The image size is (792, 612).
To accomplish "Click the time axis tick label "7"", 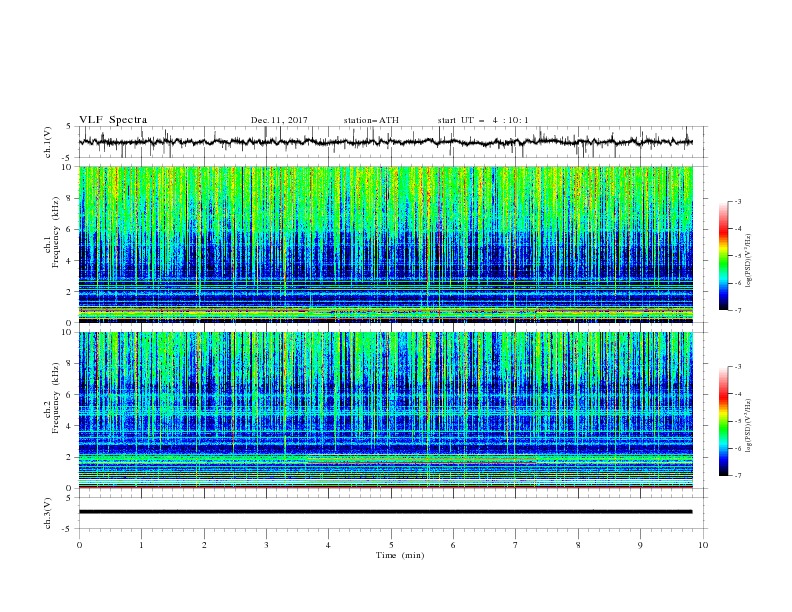I will pos(516,545).
